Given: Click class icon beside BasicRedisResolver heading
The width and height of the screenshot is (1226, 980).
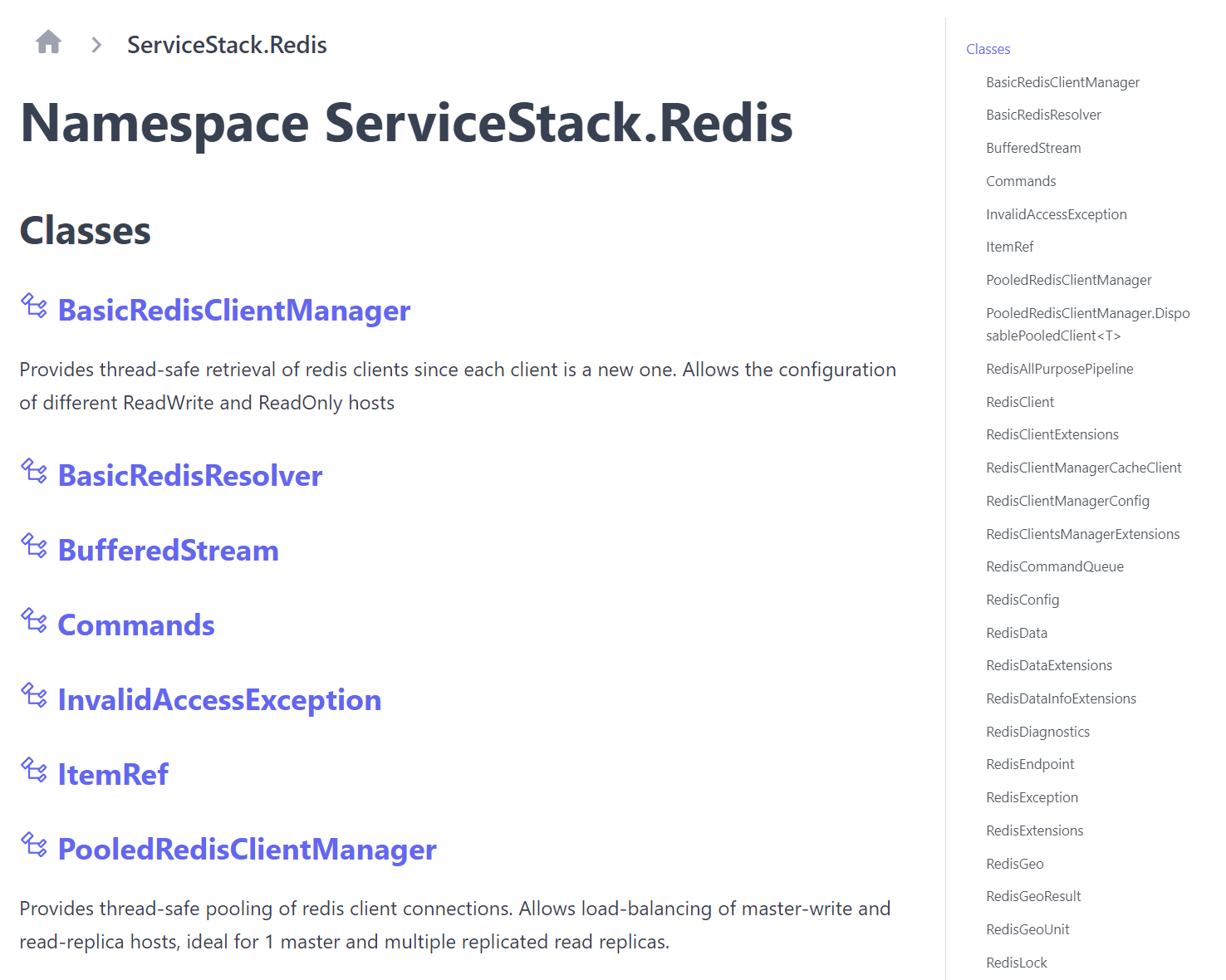Looking at the screenshot, I should [x=34, y=472].
